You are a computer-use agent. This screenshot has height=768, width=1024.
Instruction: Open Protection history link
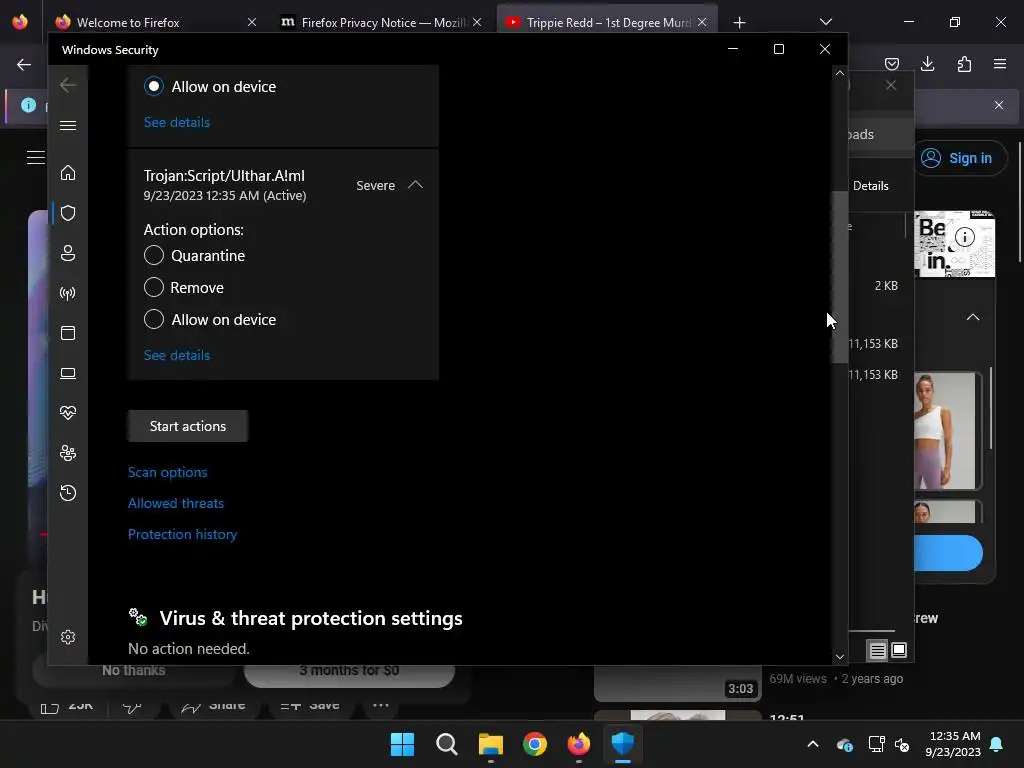[x=182, y=534]
